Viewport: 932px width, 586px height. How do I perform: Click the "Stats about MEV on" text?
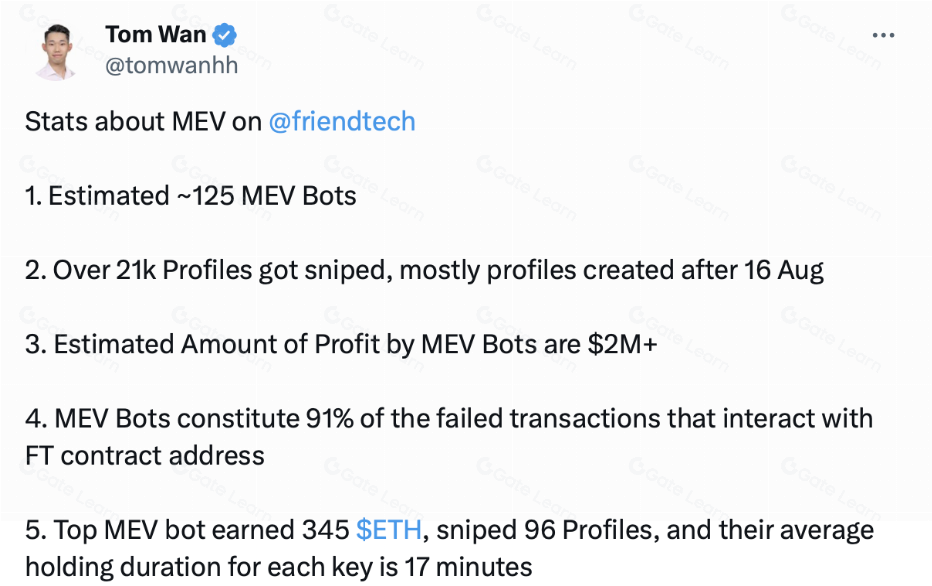coord(143,122)
